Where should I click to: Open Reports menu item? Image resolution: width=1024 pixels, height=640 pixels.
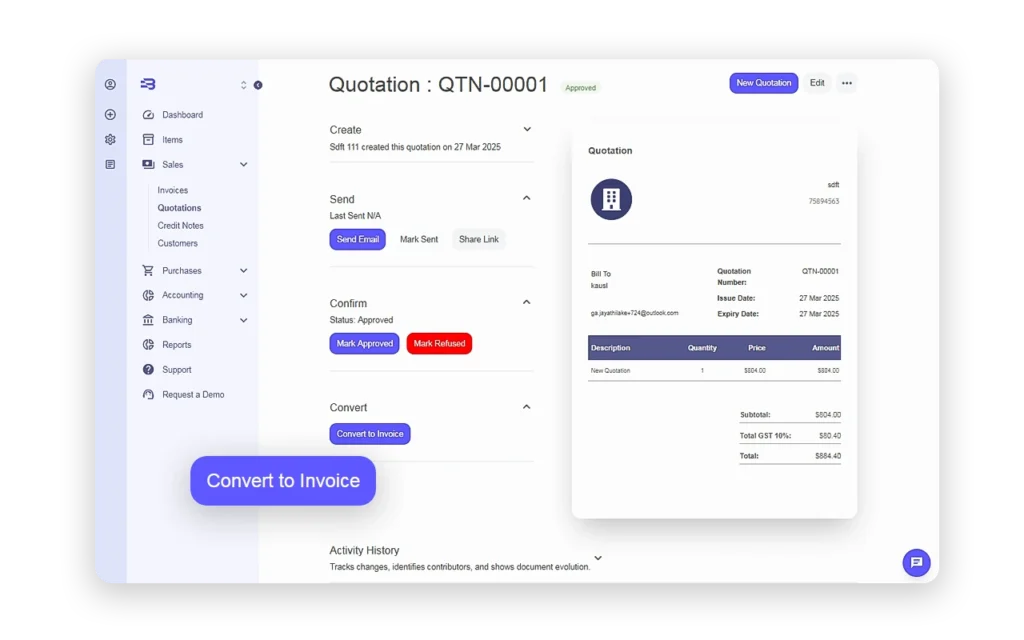(x=177, y=345)
